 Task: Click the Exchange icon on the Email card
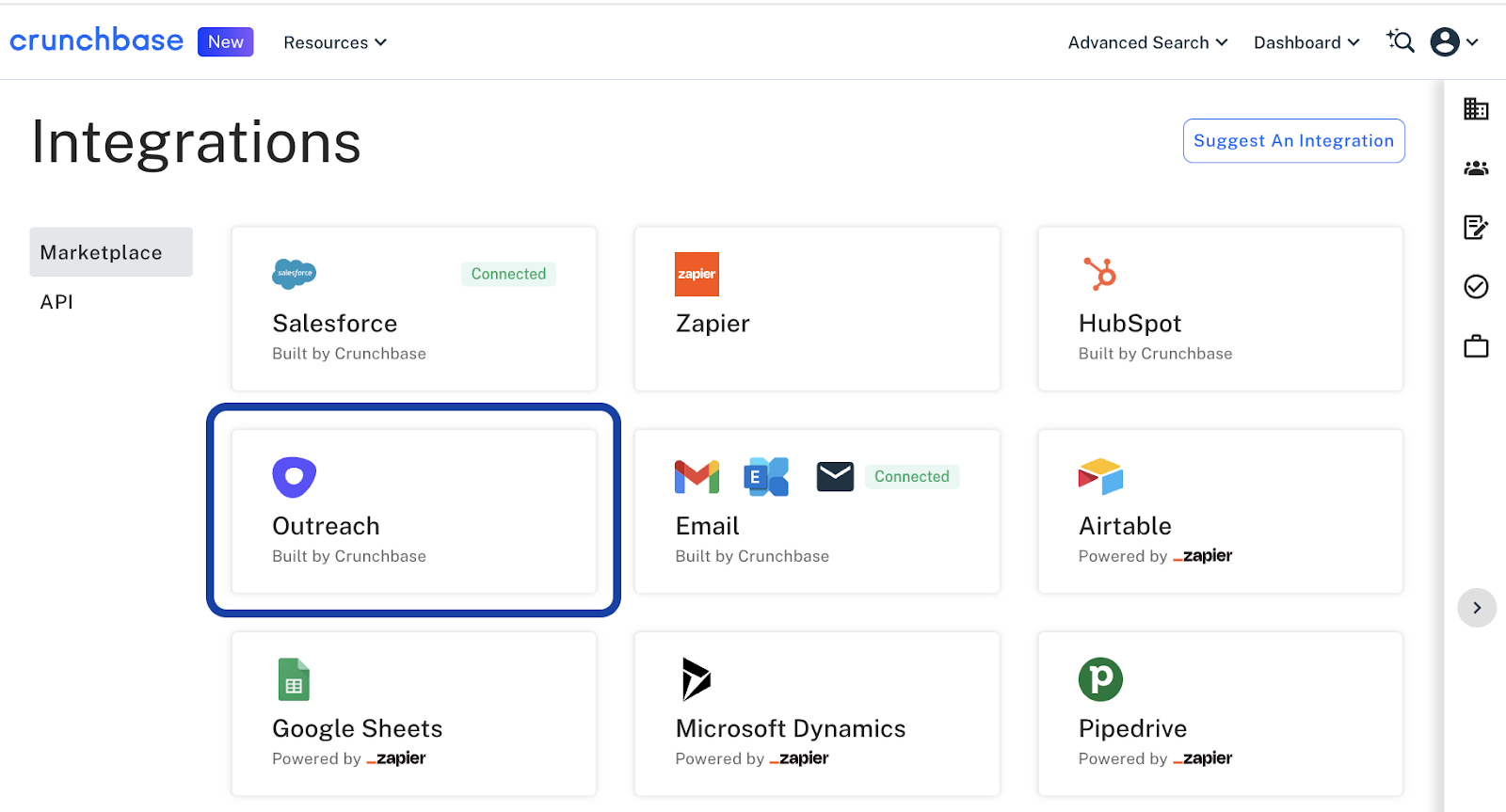coord(766,477)
